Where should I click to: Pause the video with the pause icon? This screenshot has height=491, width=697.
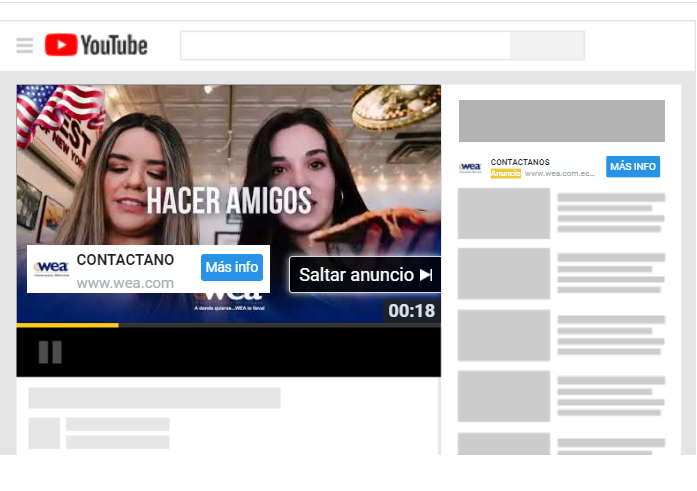click(50, 352)
